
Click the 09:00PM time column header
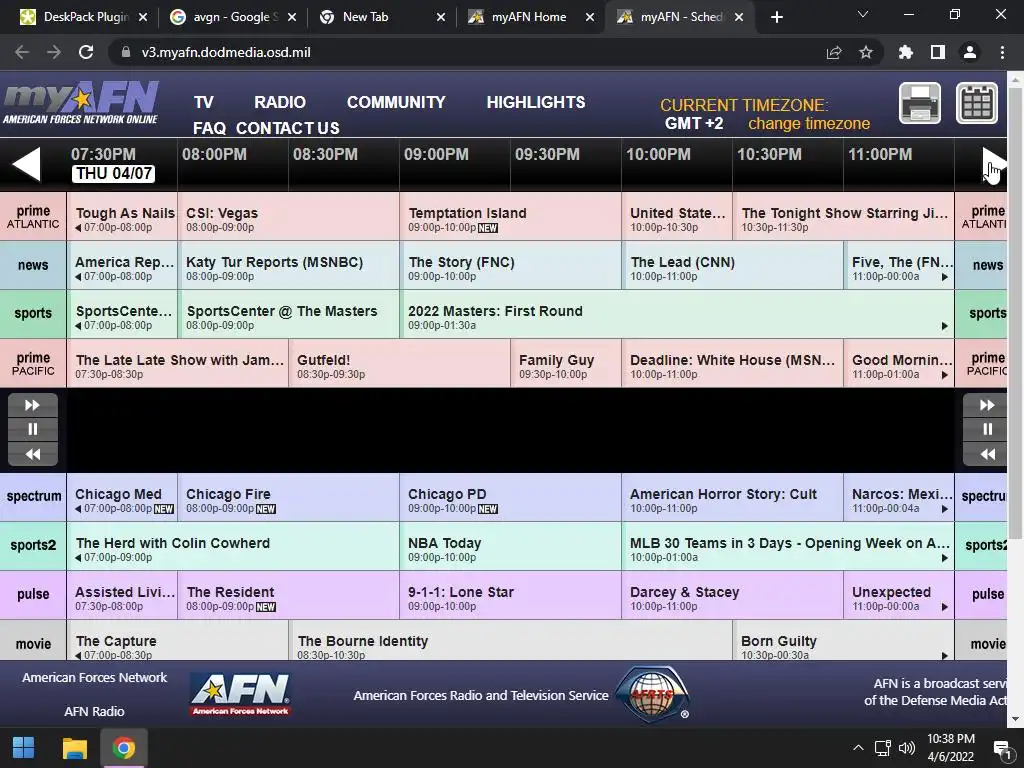point(455,163)
